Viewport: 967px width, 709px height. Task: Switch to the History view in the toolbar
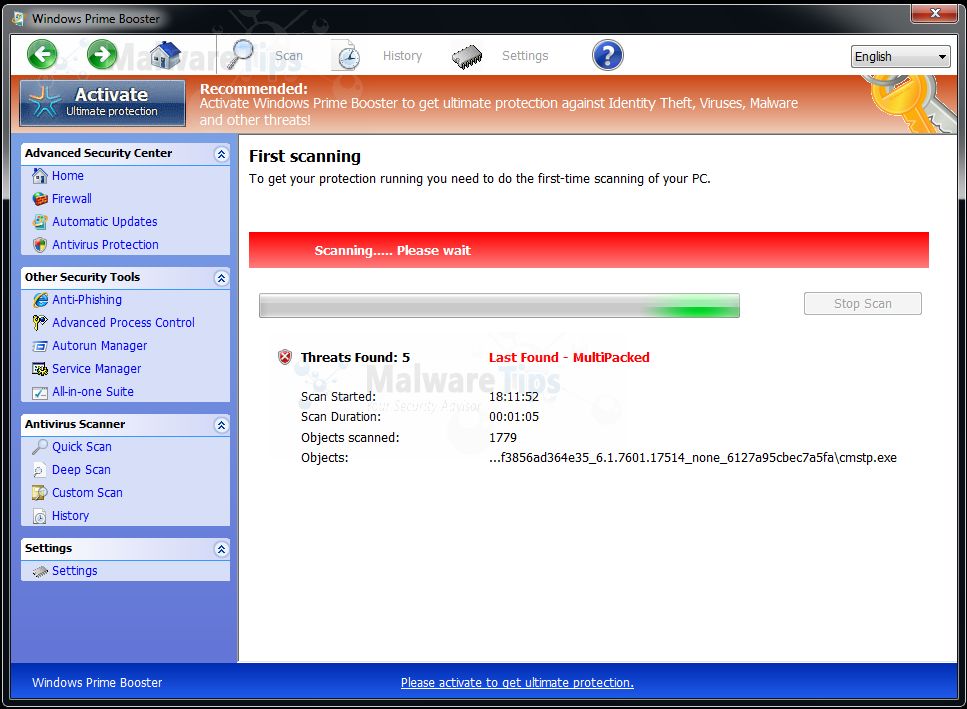402,56
